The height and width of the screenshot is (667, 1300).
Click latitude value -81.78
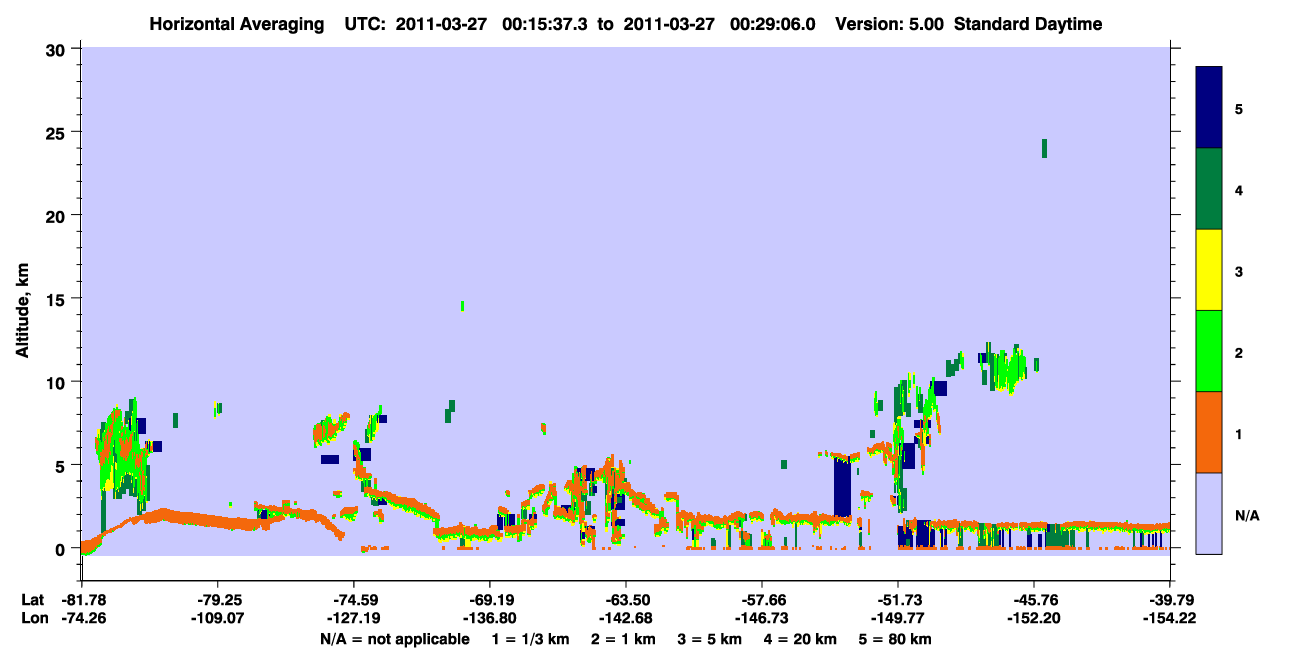tap(82, 599)
